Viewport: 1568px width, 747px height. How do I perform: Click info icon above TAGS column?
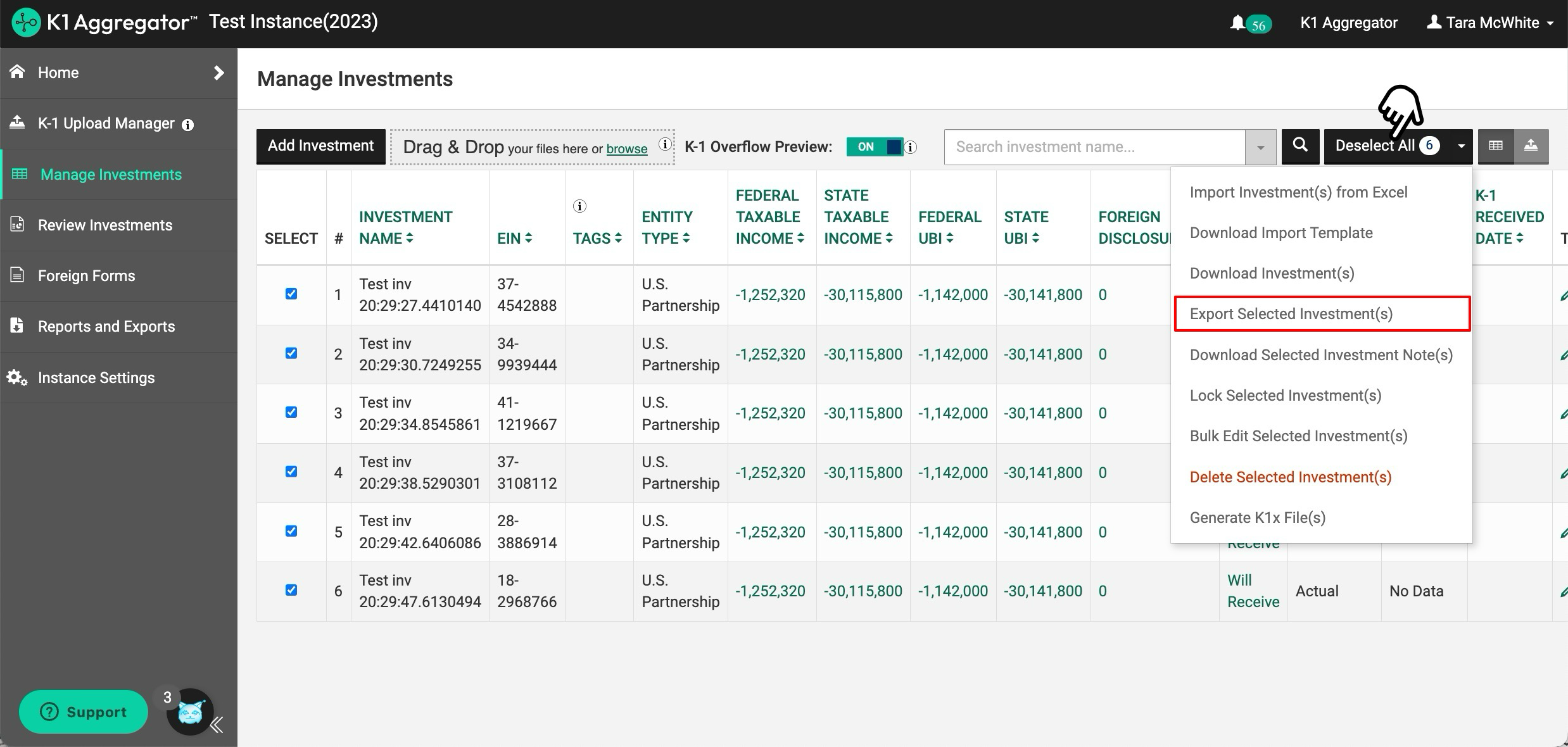coord(579,206)
